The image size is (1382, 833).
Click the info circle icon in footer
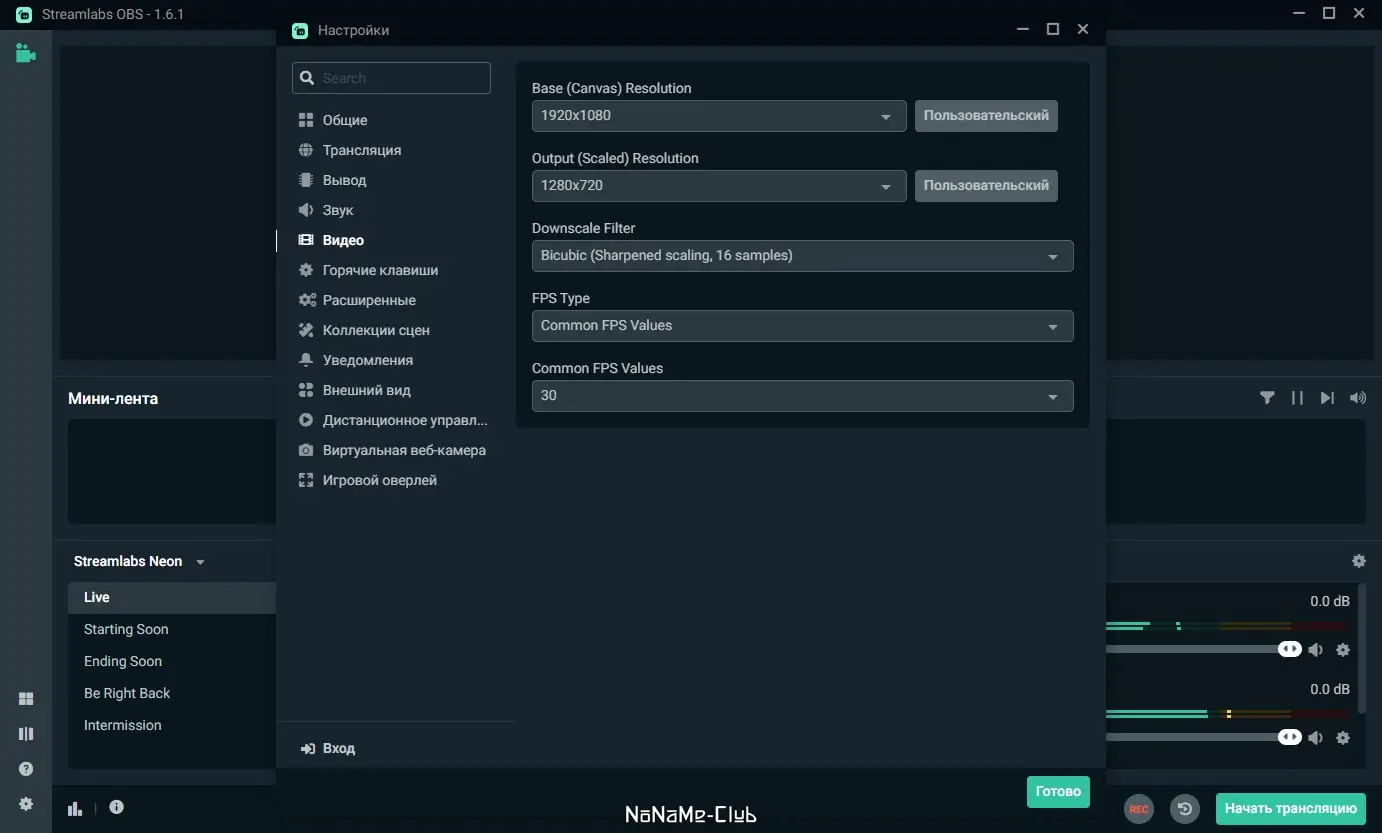tap(117, 807)
